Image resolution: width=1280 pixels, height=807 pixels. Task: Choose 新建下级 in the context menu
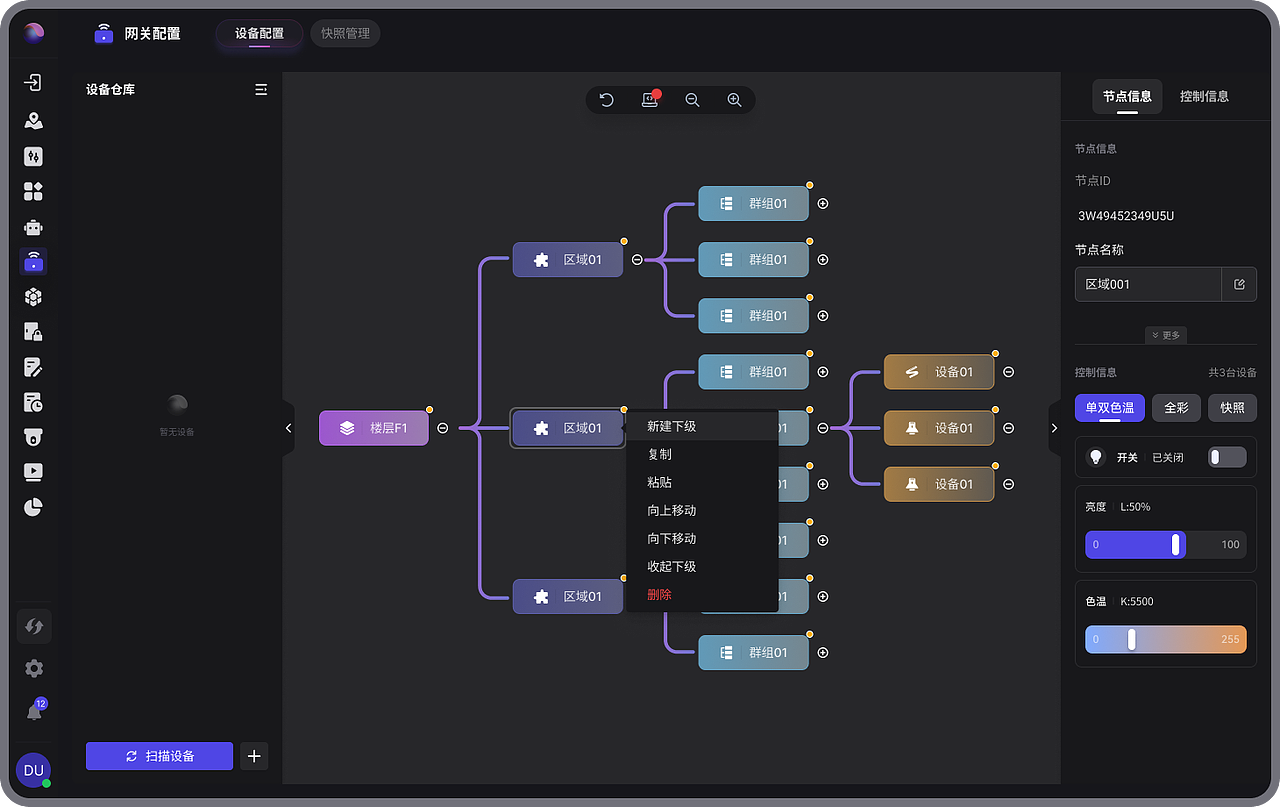(x=702, y=426)
